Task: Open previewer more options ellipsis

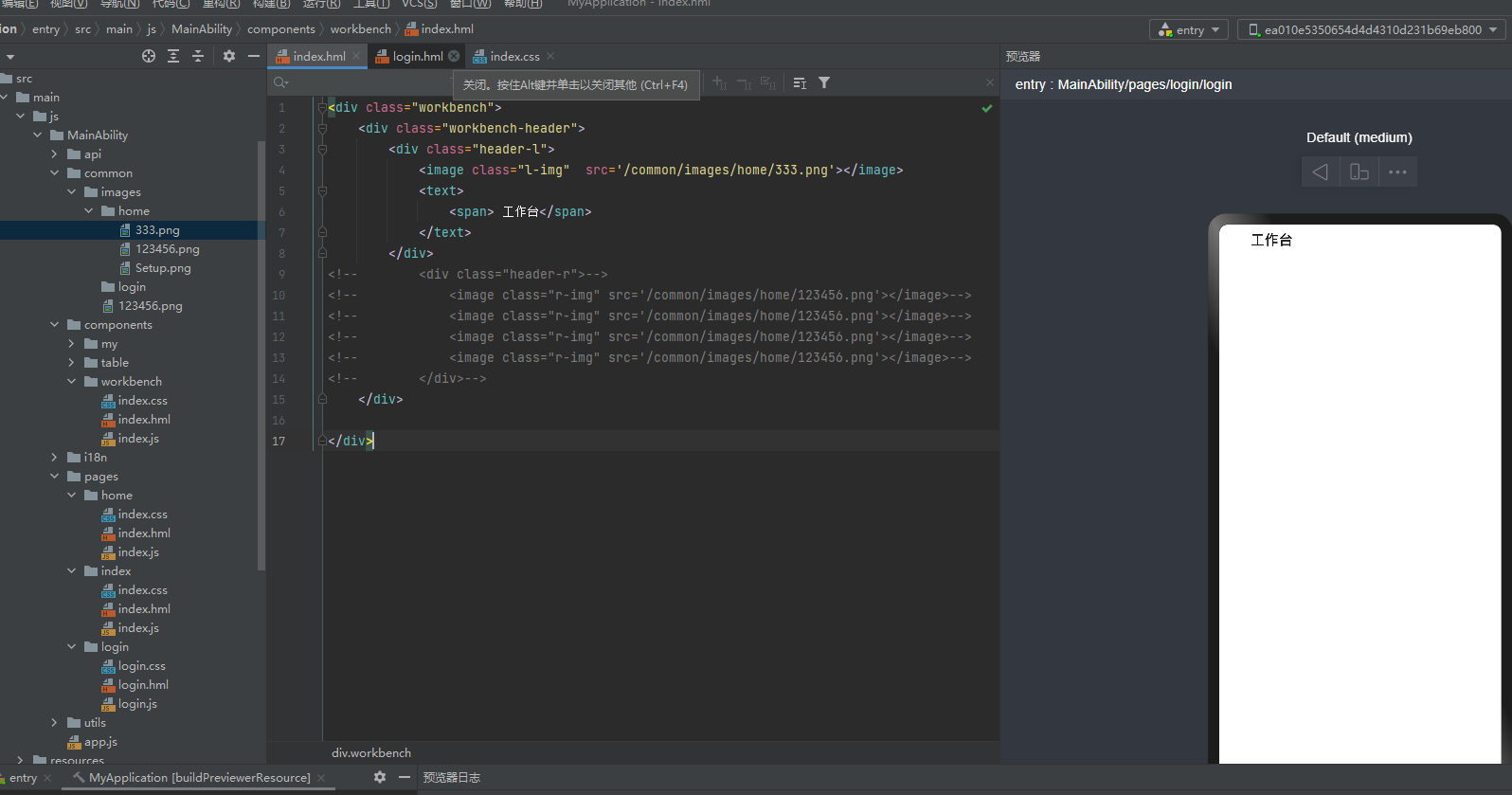Action: (x=1397, y=172)
